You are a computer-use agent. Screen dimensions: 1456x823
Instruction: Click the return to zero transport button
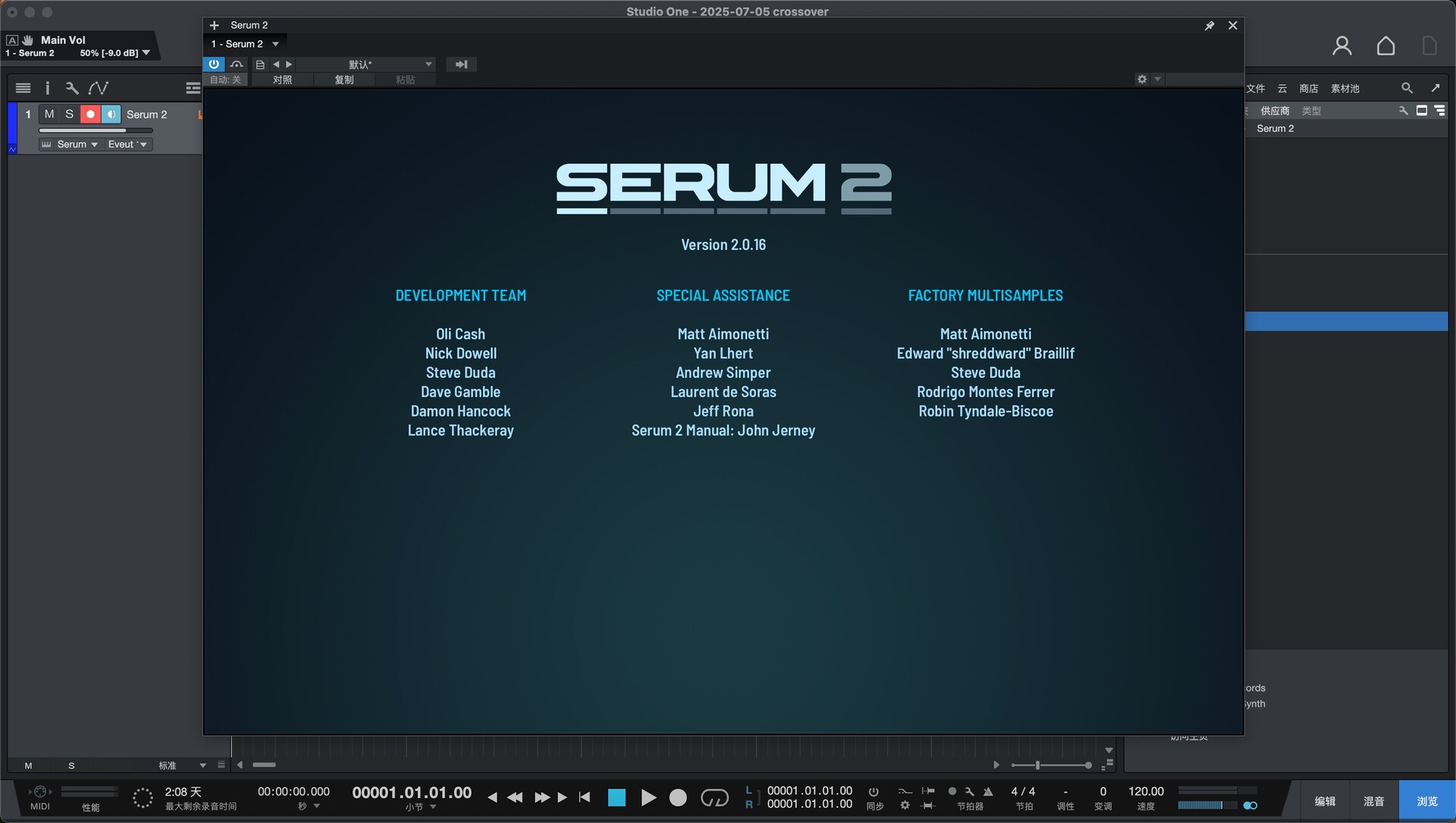[584, 797]
